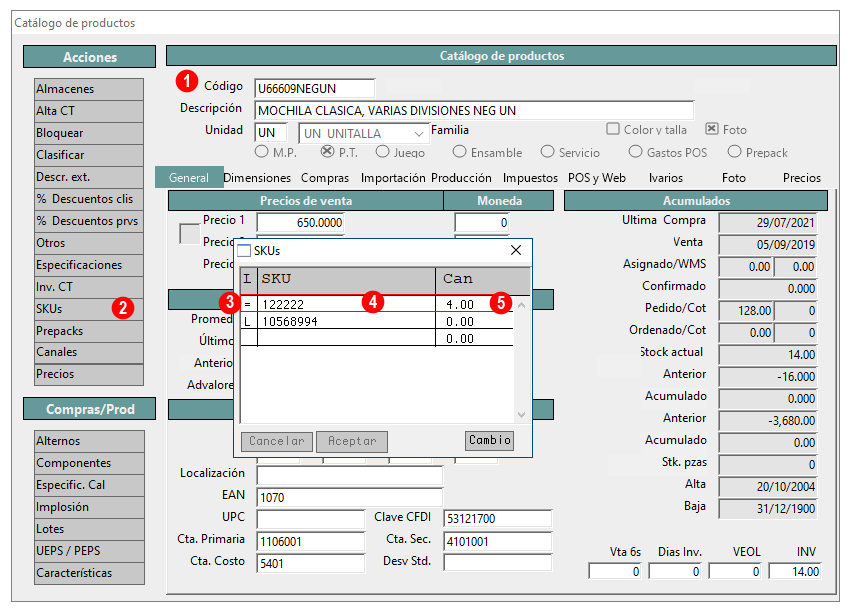Image resolution: width=848 pixels, height=611 pixels.
Task: Open the Clasificar action
Action: 89,155
